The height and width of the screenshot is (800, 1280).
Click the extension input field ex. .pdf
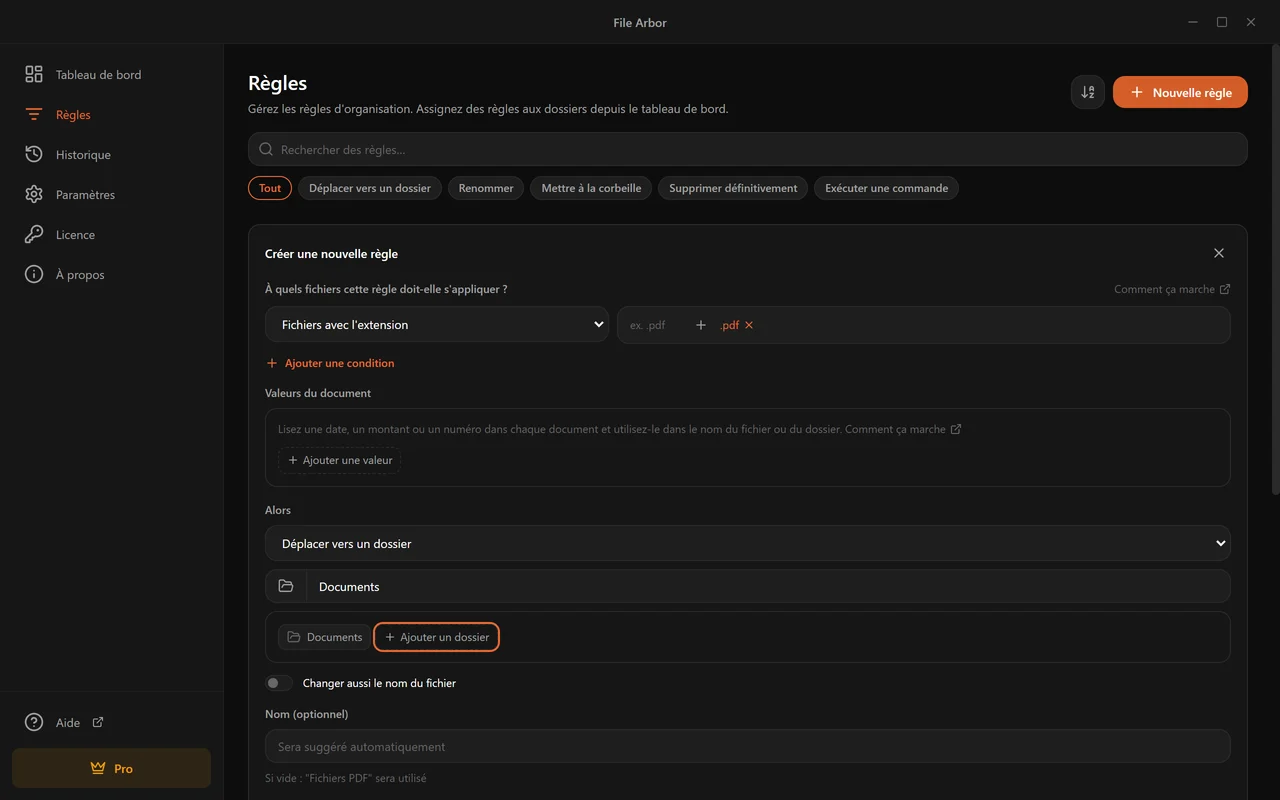[x=655, y=325]
